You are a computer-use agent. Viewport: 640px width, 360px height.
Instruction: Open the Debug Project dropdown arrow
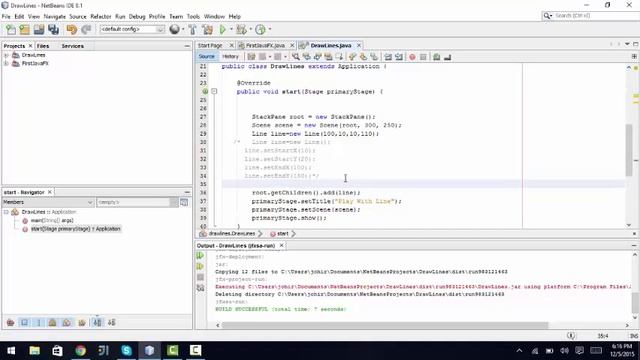coord(251,29)
